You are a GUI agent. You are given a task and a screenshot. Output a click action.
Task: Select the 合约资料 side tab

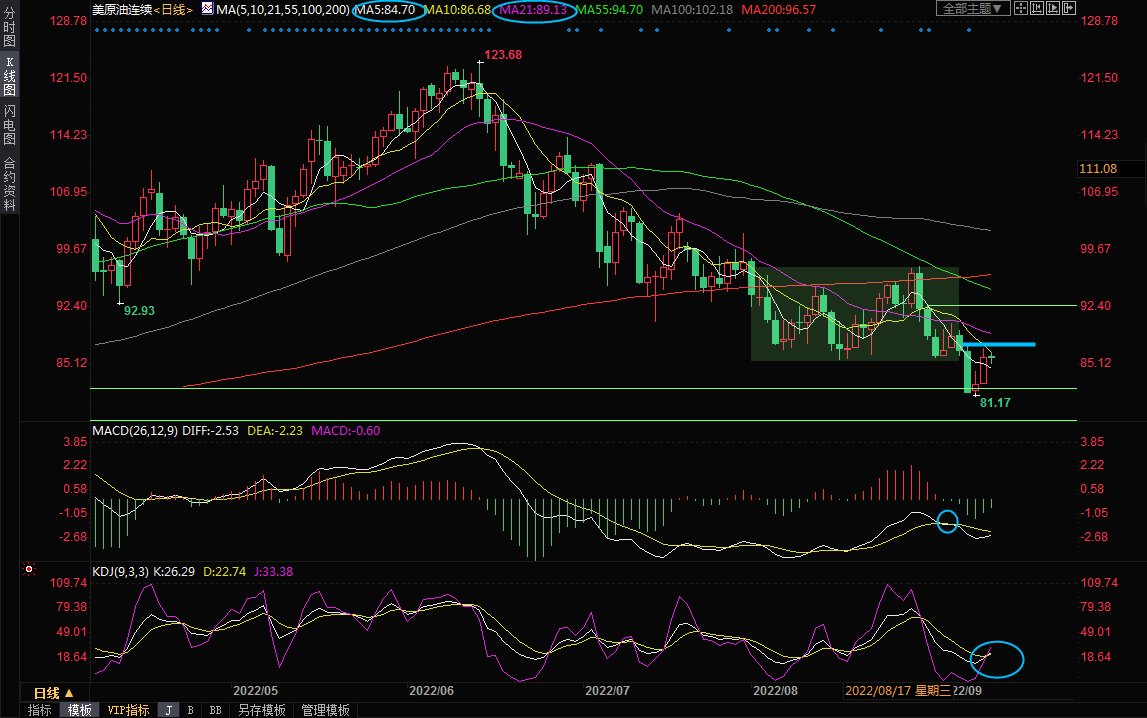pyautogui.click(x=9, y=183)
